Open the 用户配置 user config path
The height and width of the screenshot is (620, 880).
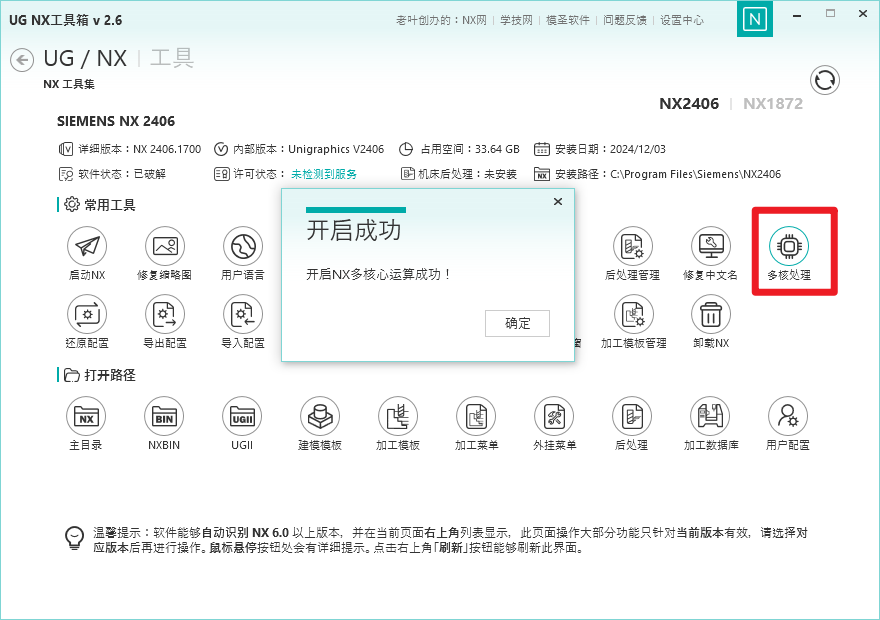coord(788,416)
